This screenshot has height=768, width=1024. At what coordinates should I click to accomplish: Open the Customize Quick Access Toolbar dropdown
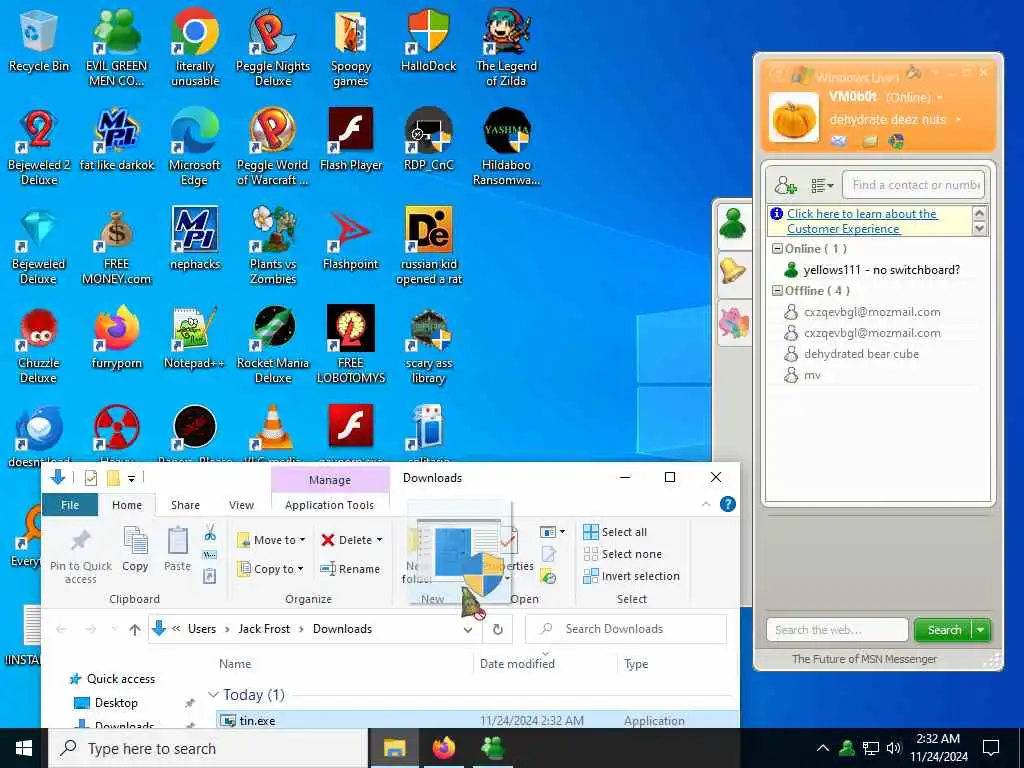[131, 479]
